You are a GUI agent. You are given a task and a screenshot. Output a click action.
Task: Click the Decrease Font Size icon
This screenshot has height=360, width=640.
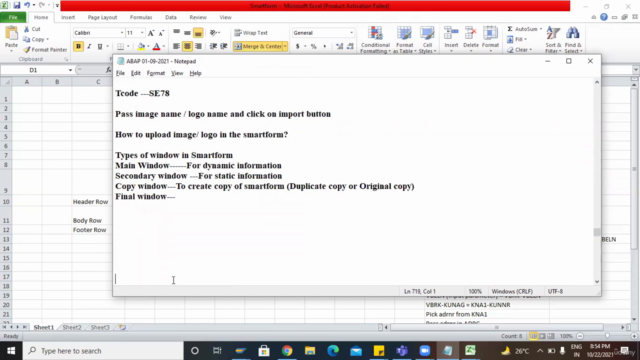tap(161, 33)
